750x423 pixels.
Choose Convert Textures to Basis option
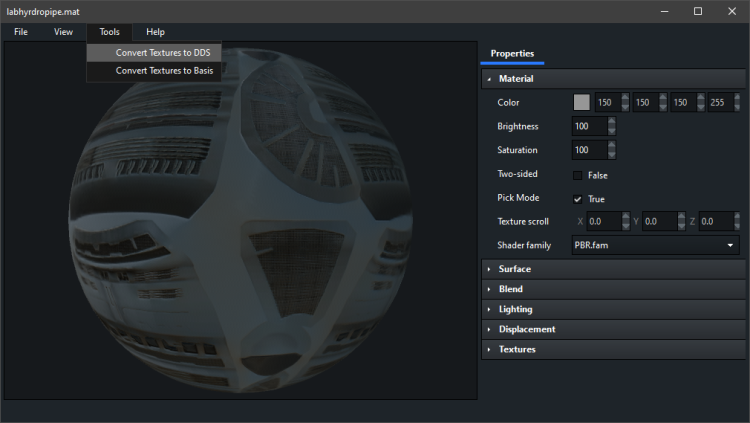click(x=164, y=71)
